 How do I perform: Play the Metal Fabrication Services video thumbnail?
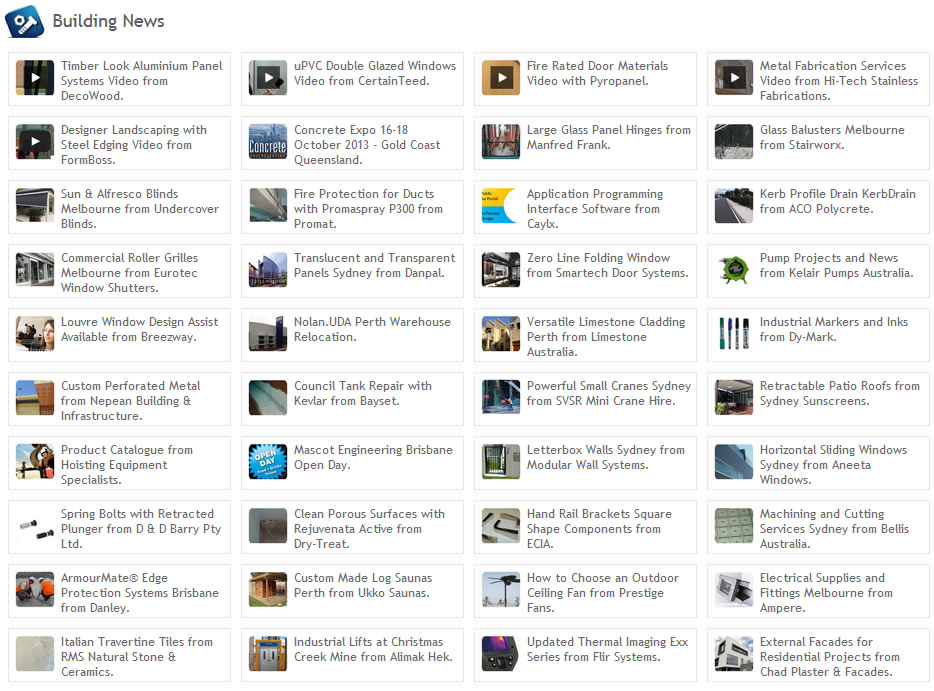(734, 77)
